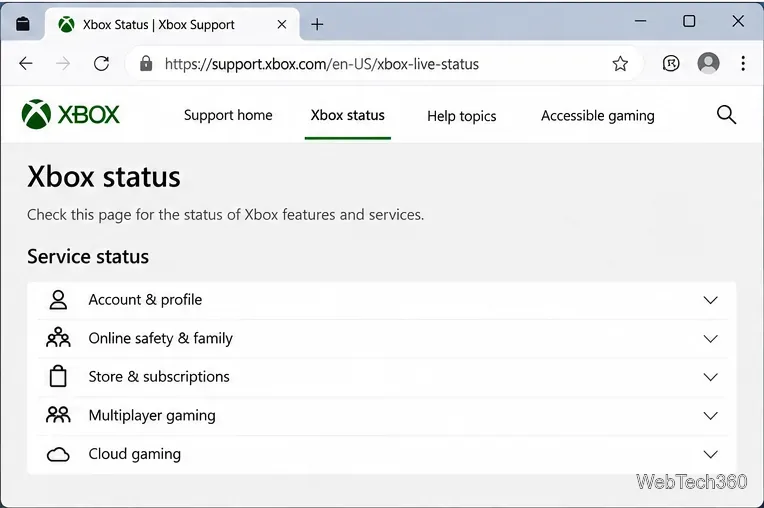The height and width of the screenshot is (508, 764).
Task: Open the site search magnifier icon
Action: tap(726, 115)
